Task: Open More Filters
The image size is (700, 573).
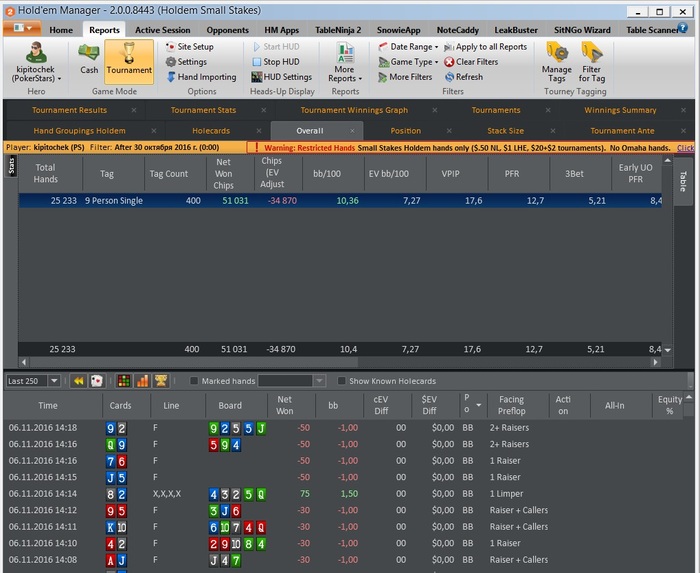Action: tap(405, 77)
